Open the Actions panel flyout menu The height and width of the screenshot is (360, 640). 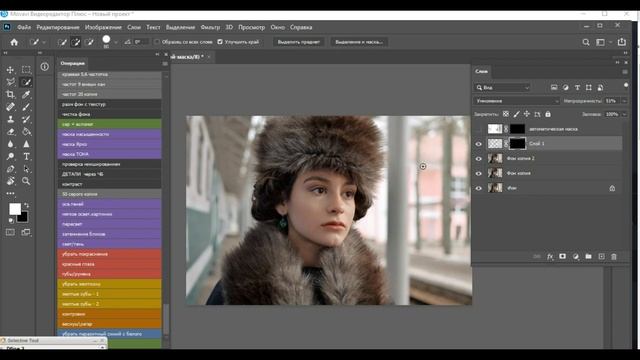pos(165,64)
